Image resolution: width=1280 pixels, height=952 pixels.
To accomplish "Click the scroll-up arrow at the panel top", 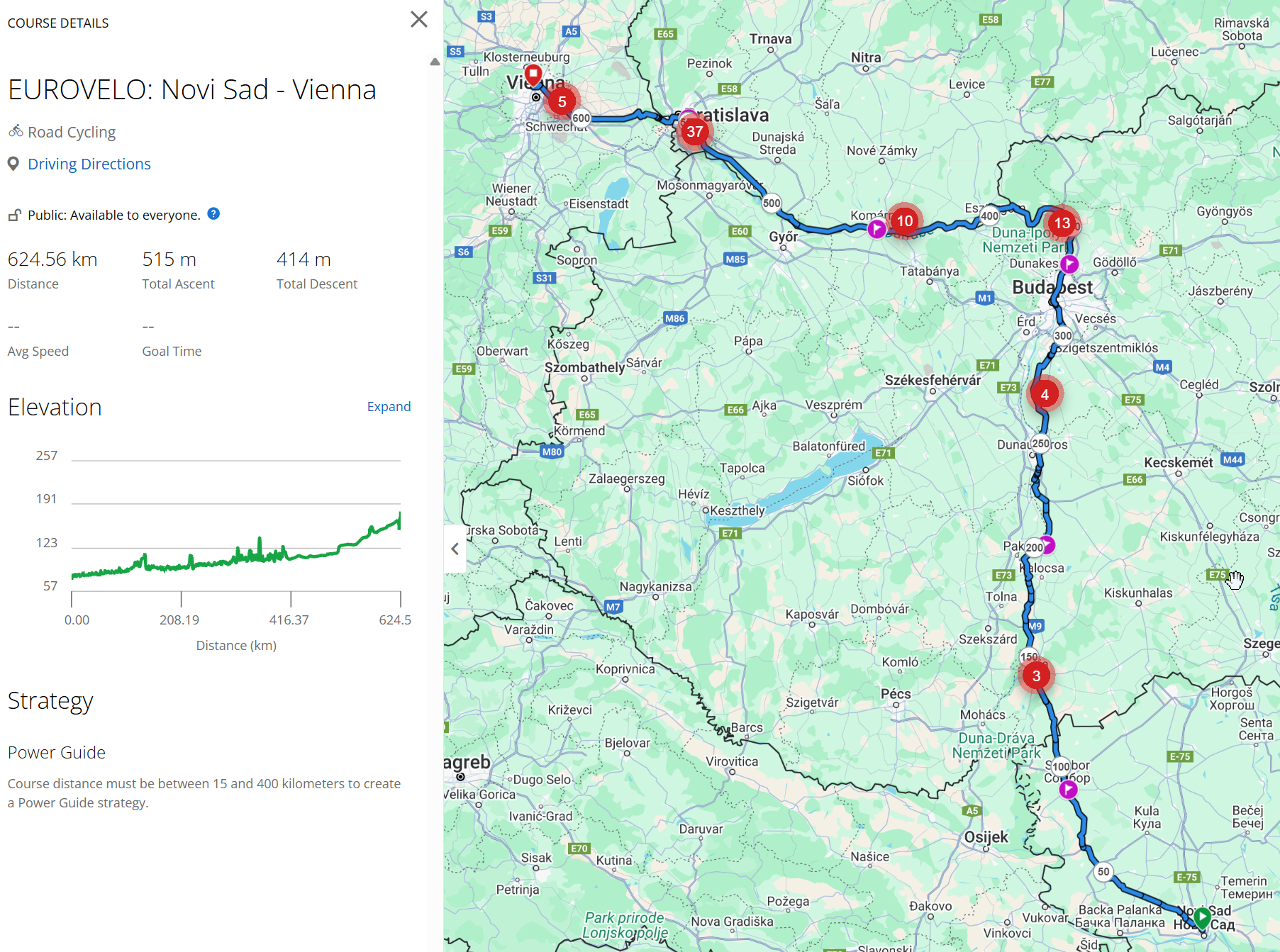I will coord(434,60).
